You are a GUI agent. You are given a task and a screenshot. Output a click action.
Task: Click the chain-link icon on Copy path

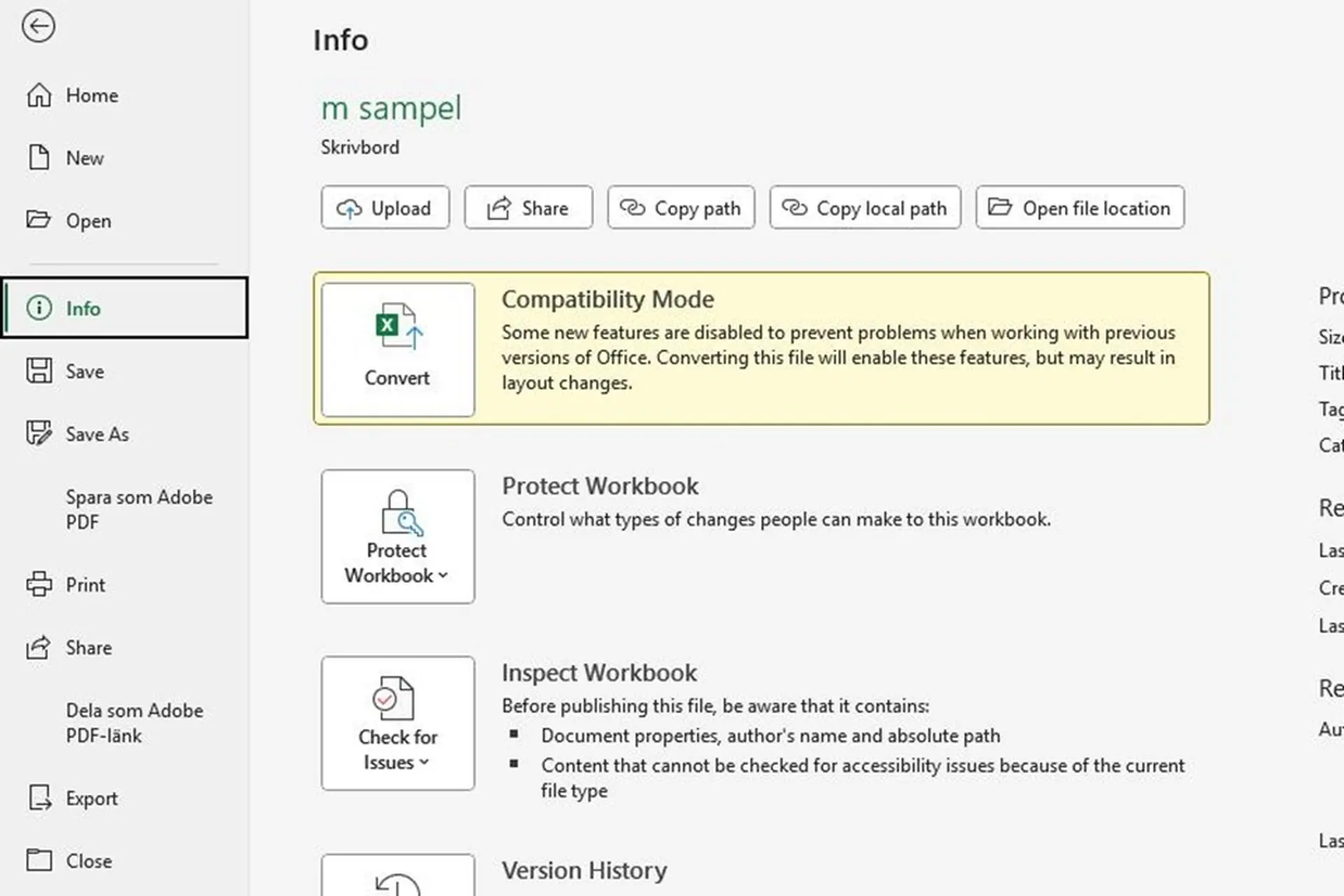click(633, 207)
